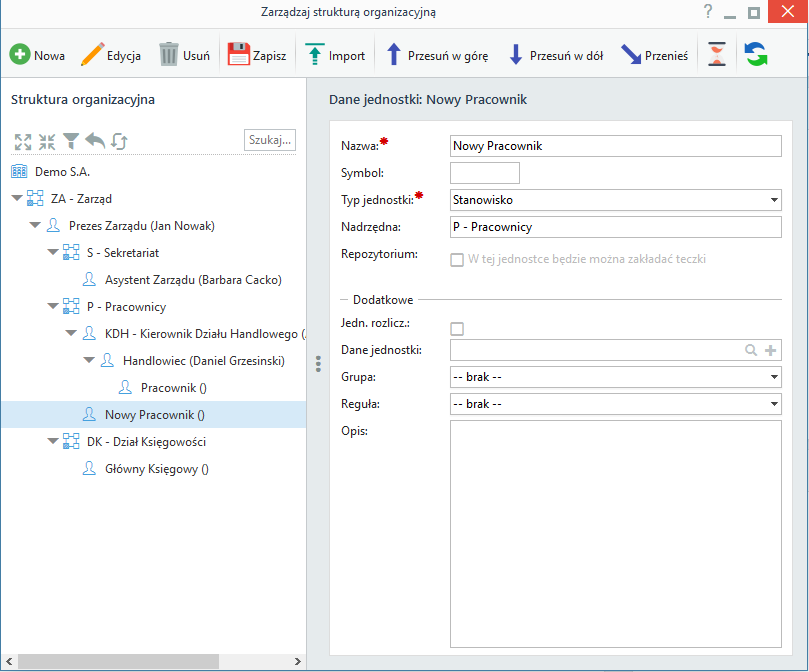Click the Symbol input field

[x=484, y=173]
